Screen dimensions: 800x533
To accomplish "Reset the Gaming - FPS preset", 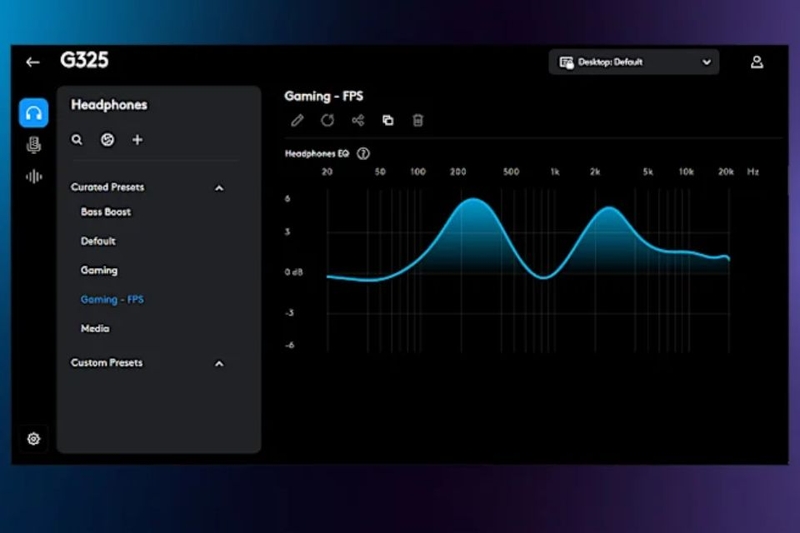I will pos(328,120).
